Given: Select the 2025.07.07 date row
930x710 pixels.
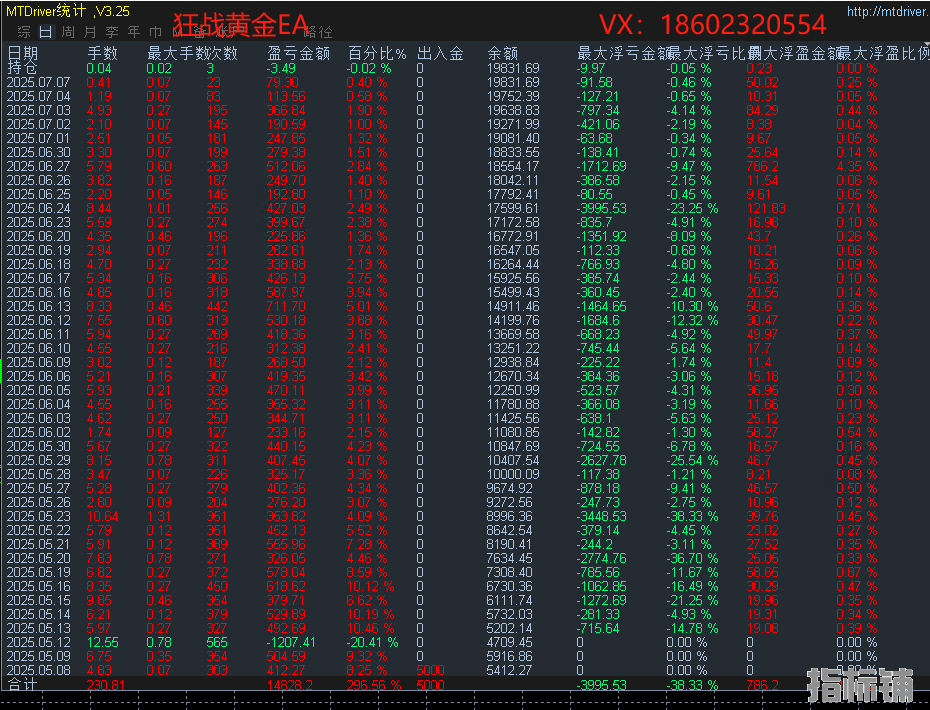Looking at the screenshot, I should (39, 82).
